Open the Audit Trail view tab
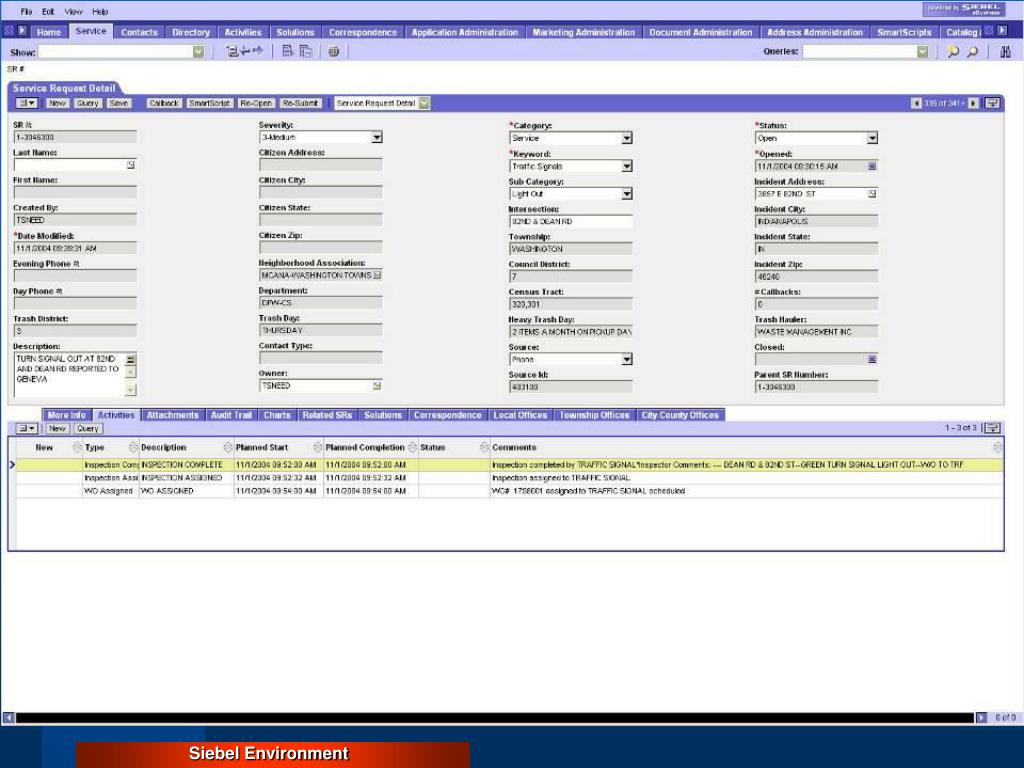Viewport: 1024px width, 768px height. pos(231,415)
